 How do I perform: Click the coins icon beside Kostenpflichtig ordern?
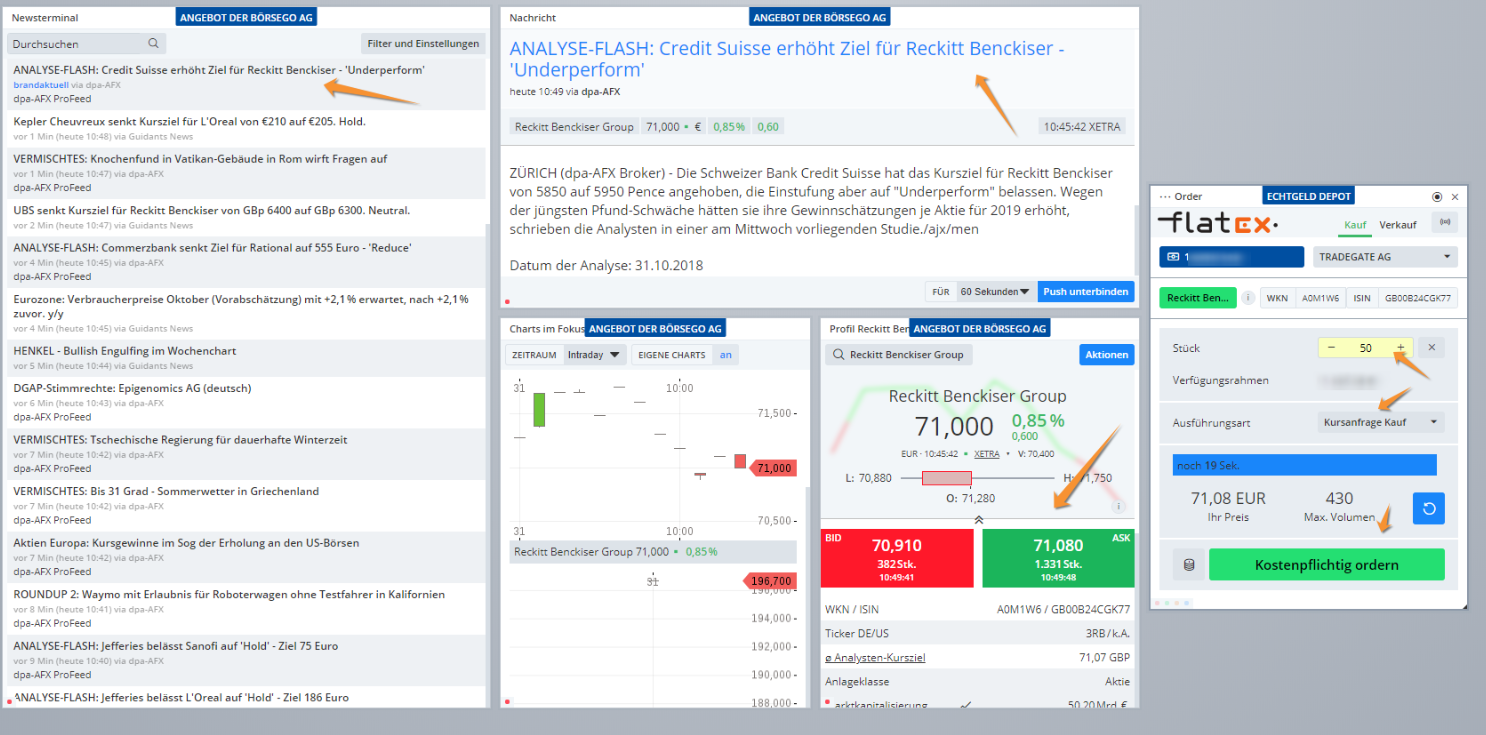[x=1188, y=565]
